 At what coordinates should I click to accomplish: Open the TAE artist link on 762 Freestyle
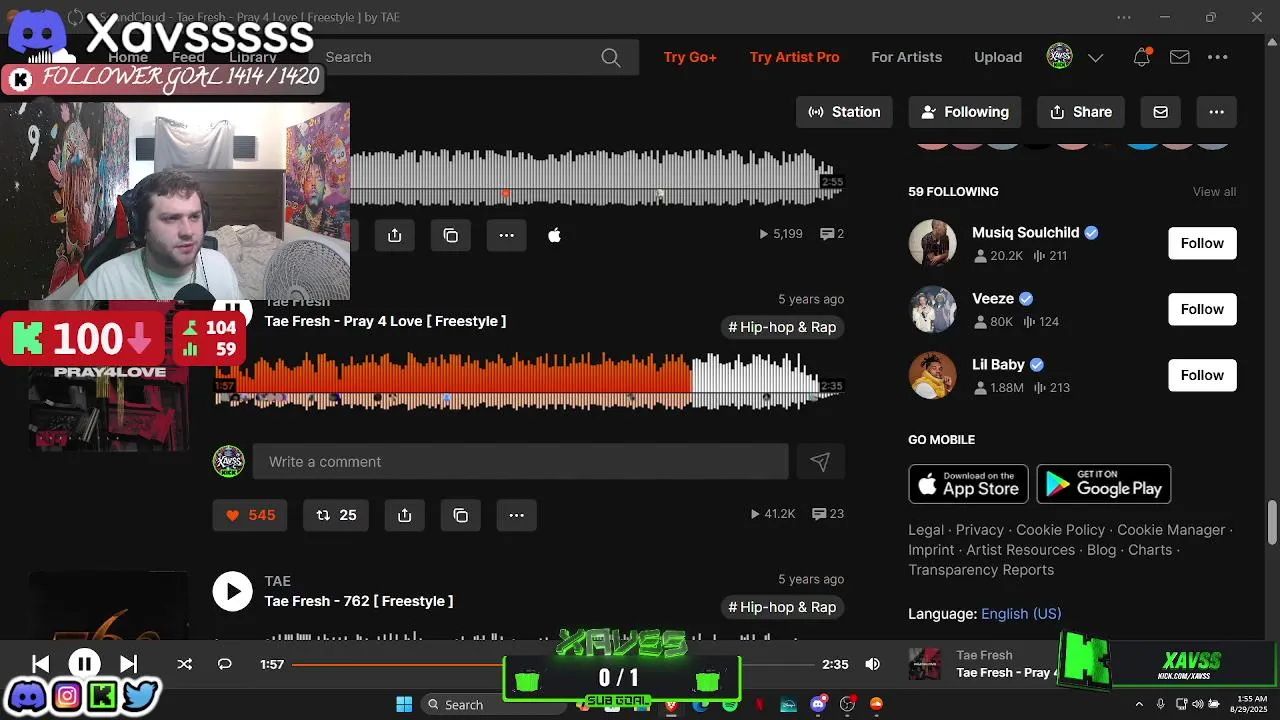pyautogui.click(x=278, y=581)
